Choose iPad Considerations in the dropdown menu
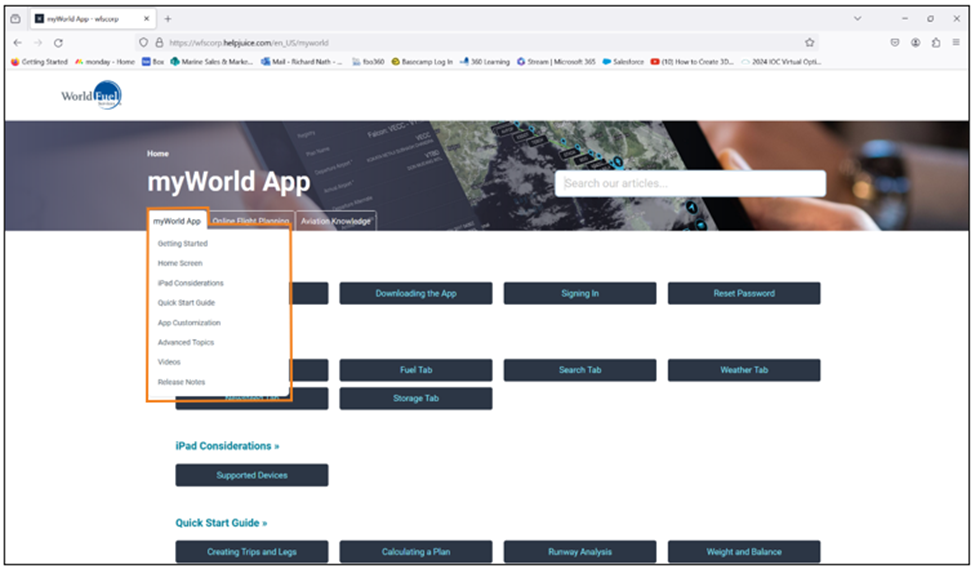 190,283
